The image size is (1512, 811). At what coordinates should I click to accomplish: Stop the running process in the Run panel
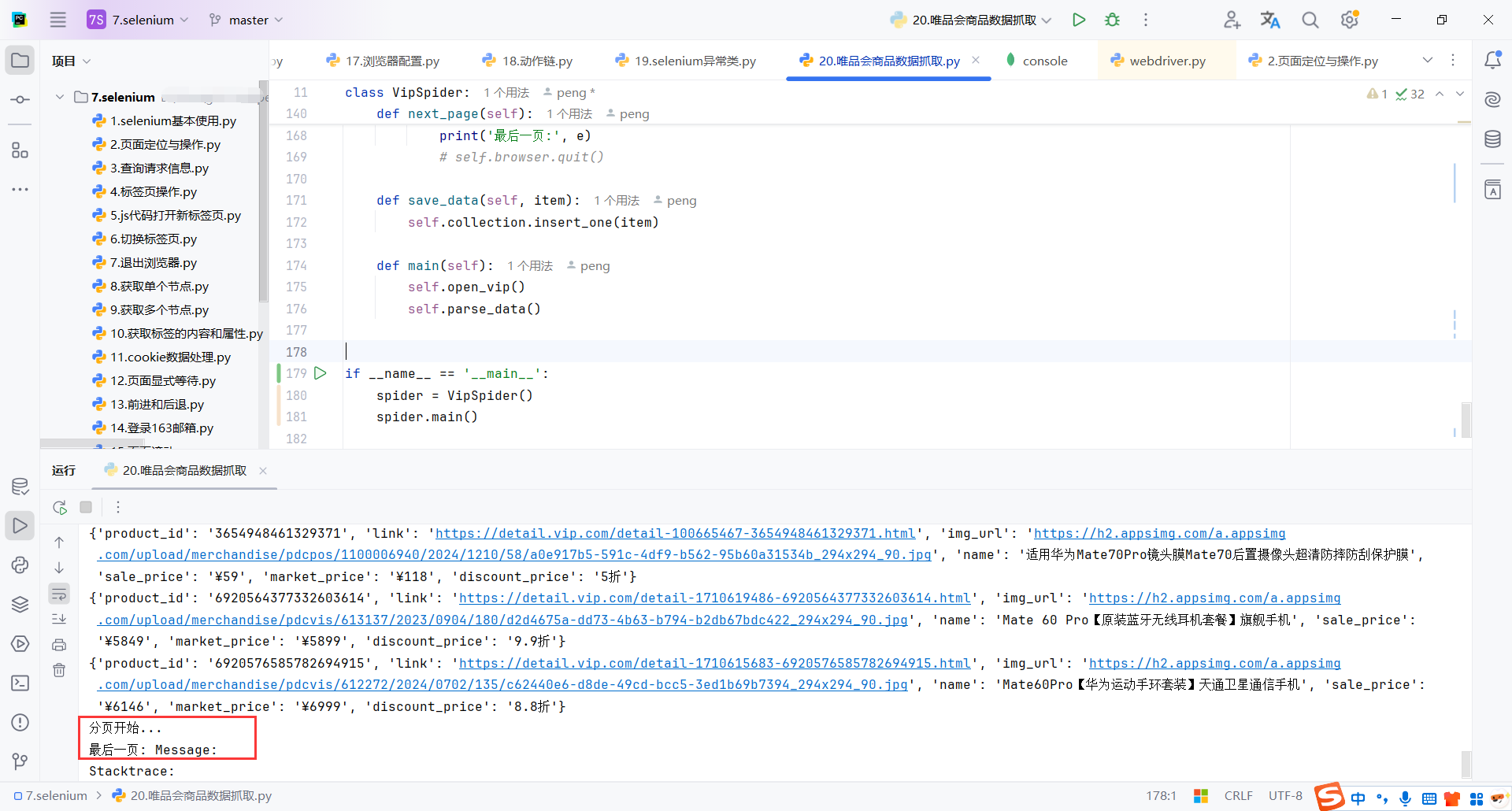[86, 507]
